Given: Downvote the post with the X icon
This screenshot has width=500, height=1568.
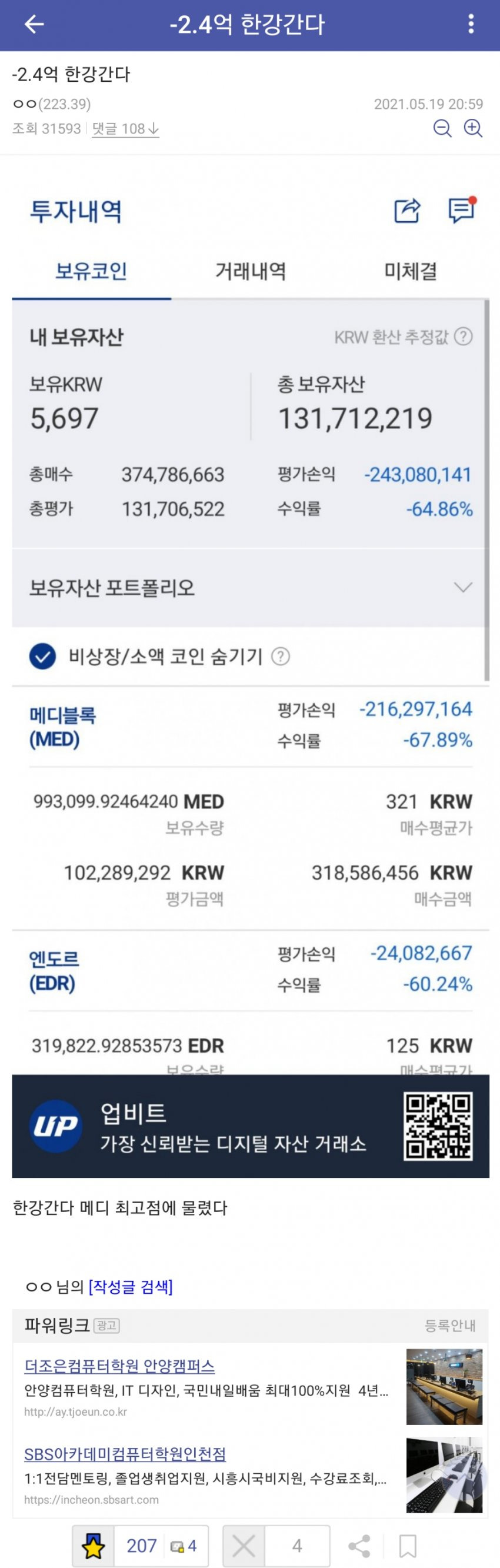Looking at the screenshot, I should tap(244, 1546).
